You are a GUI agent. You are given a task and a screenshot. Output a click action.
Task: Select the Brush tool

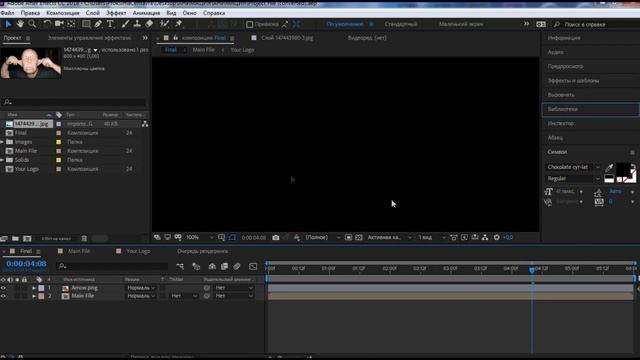[125, 24]
